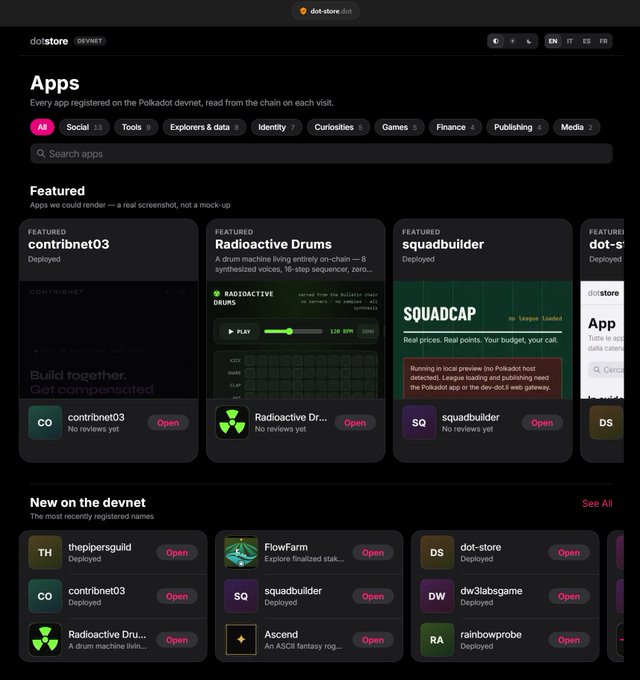Click the CO icon in contribnet03 featured card

(x=45, y=423)
